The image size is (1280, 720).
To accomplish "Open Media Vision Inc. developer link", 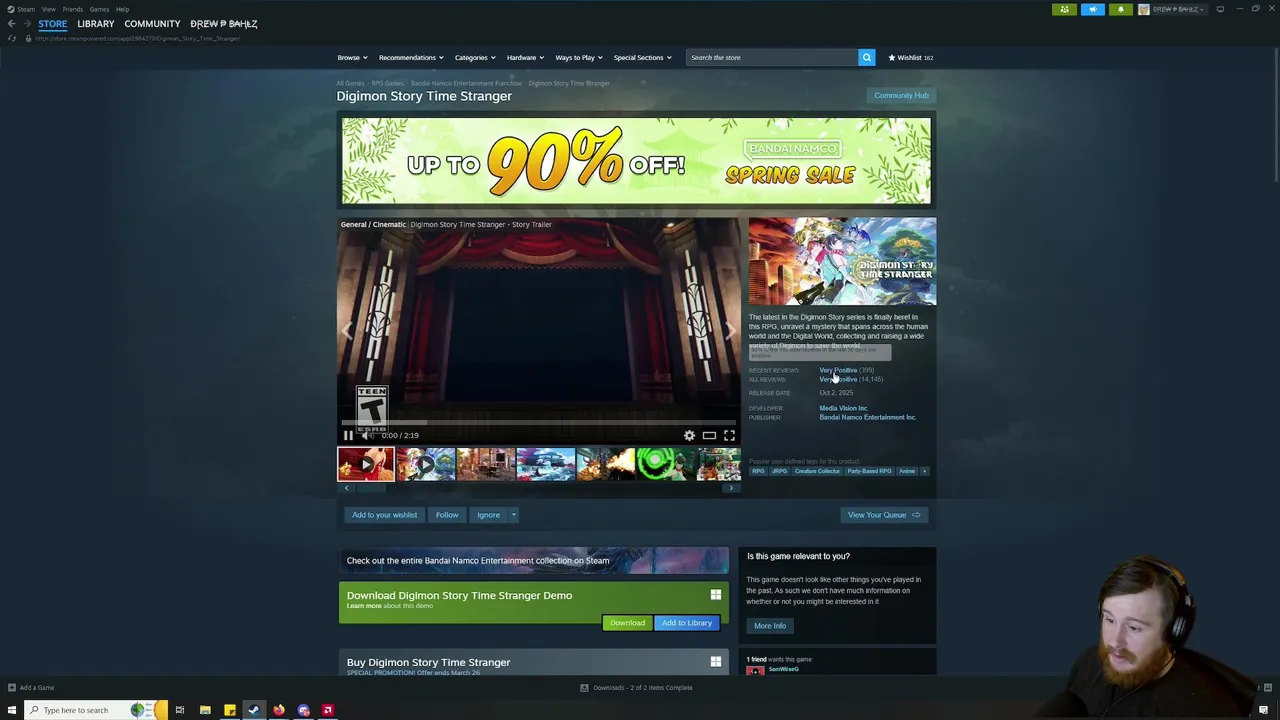I will tap(843, 408).
